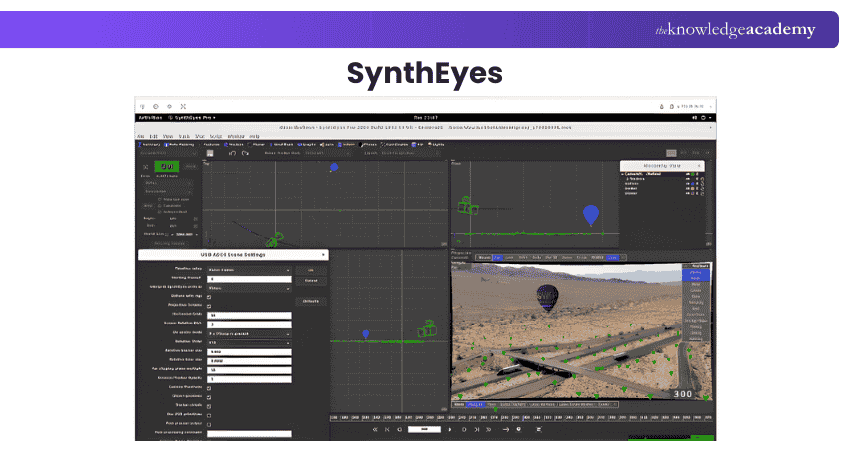The image size is (850, 450).
Task: Open the Up-axis mode dropdown
Action: click(249, 334)
